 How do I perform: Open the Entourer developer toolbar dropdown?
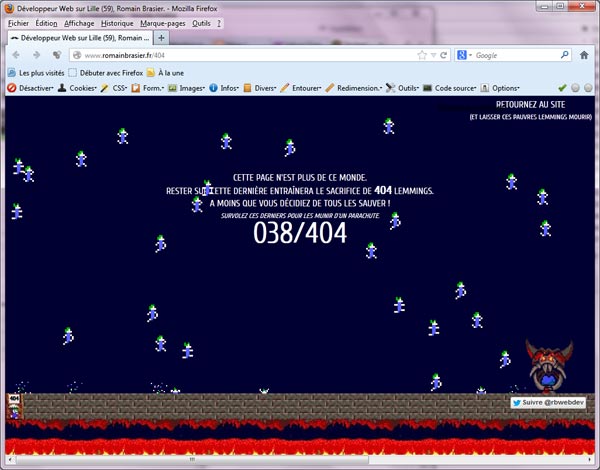pyautogui.click(x=301, y=88)
